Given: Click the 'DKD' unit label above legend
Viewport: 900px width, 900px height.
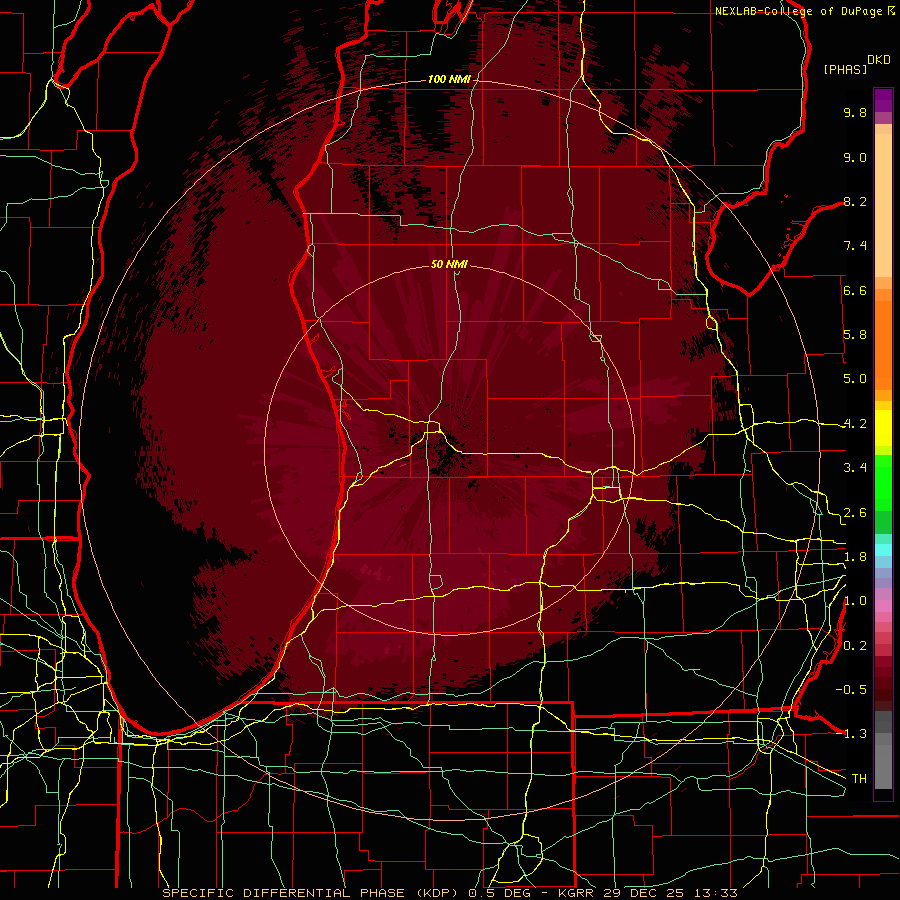Looking at the screenshot, I should (x=879, y=60).
